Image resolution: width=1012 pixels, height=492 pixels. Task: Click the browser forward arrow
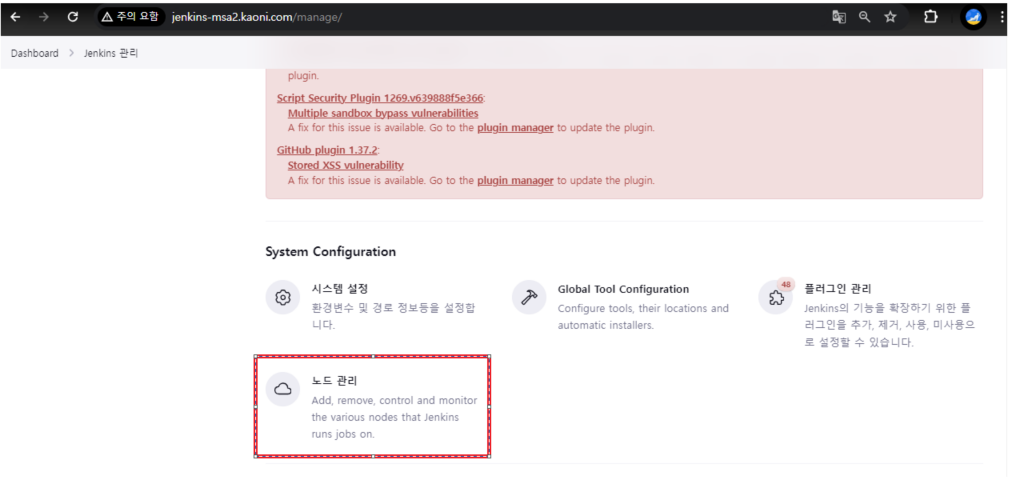[44, 17]
